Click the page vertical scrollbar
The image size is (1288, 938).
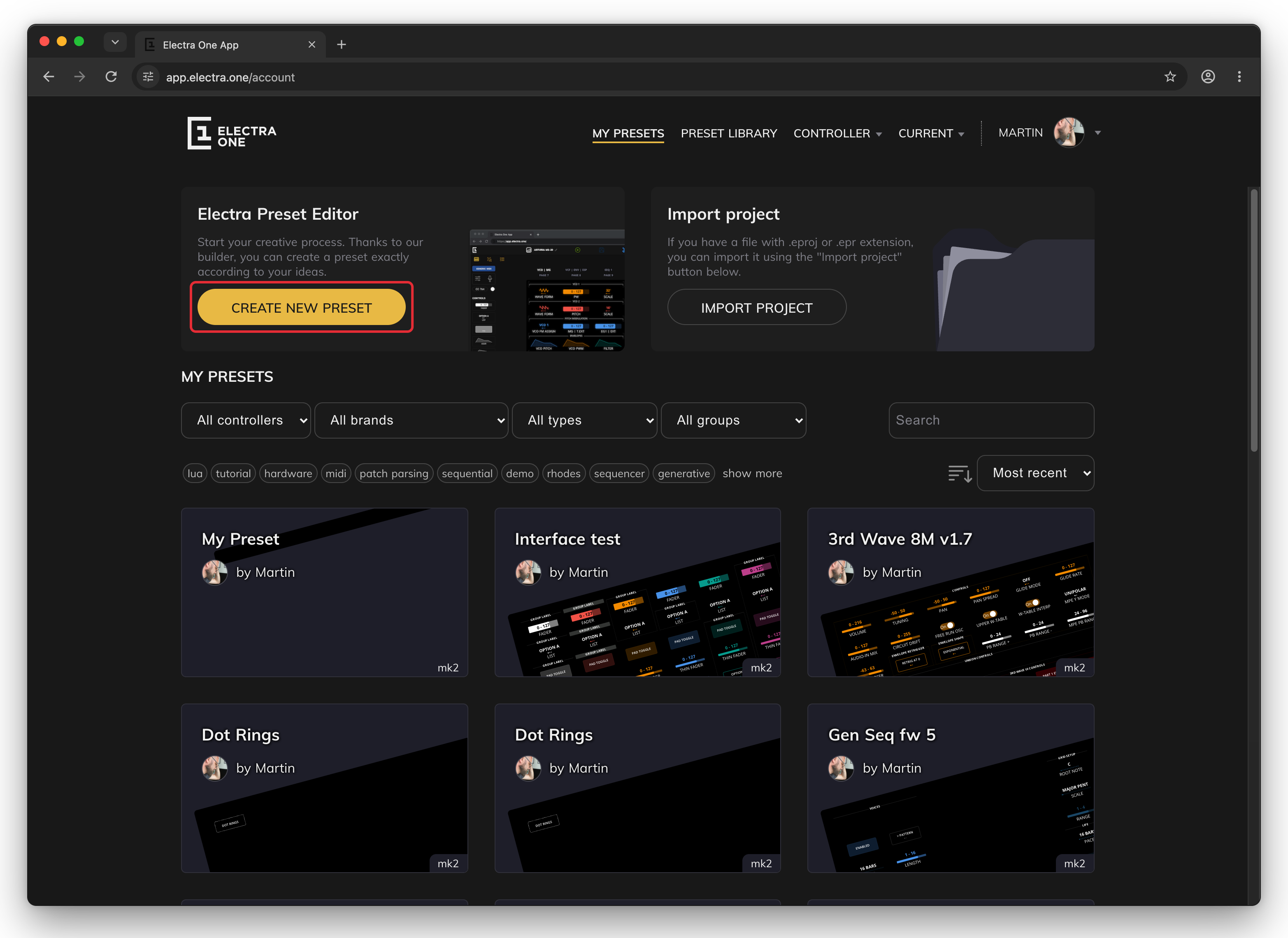[x=1254, y=321]
